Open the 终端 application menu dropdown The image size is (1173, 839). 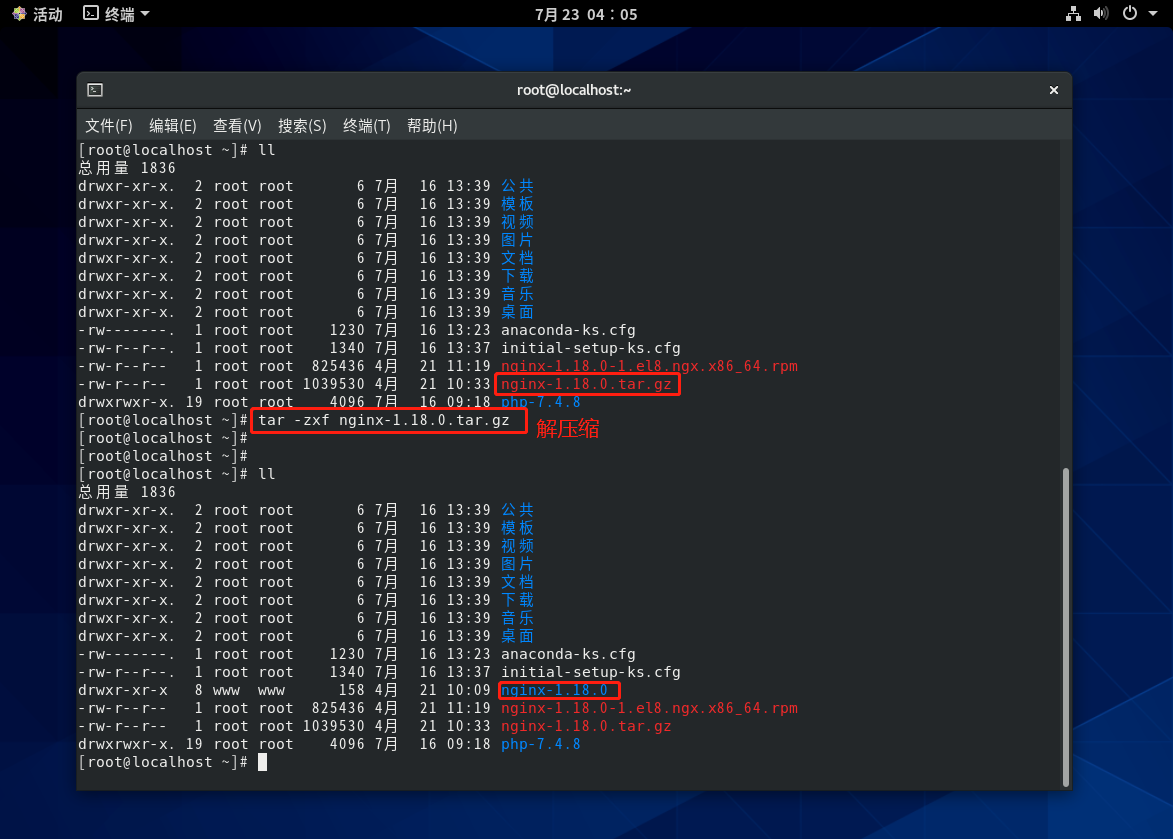116,14
